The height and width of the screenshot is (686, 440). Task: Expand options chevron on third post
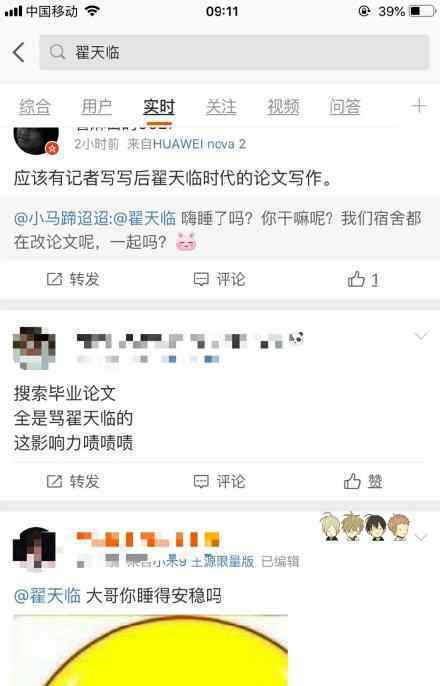[421, 537]
